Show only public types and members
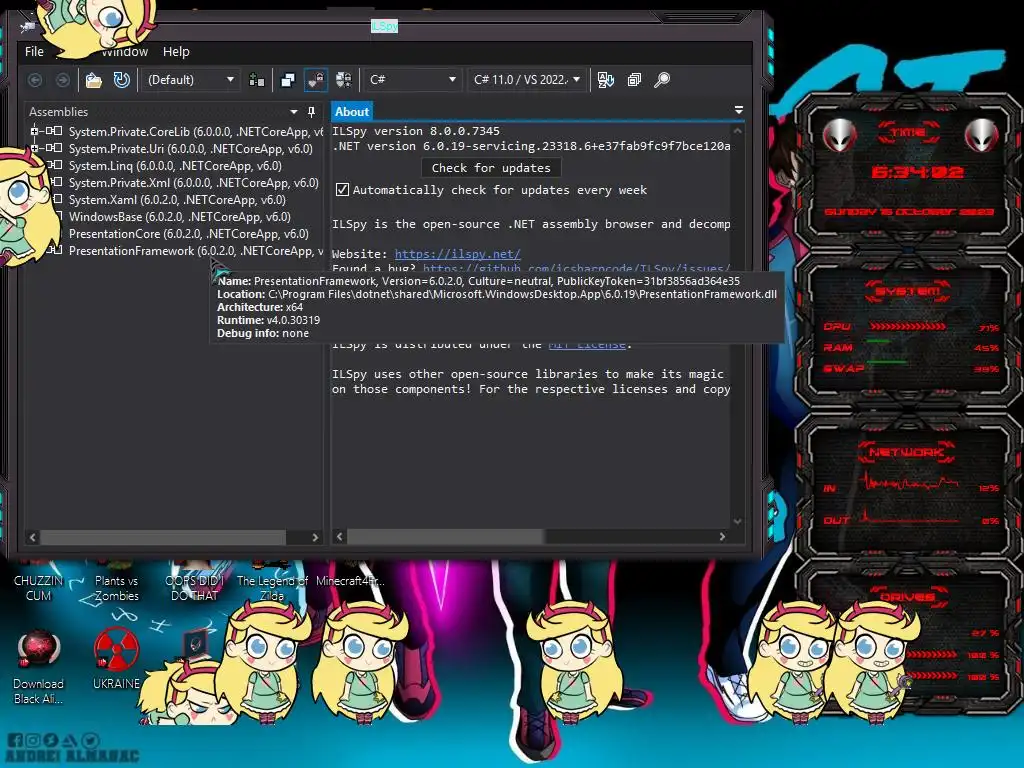 [x=287, y=80]
